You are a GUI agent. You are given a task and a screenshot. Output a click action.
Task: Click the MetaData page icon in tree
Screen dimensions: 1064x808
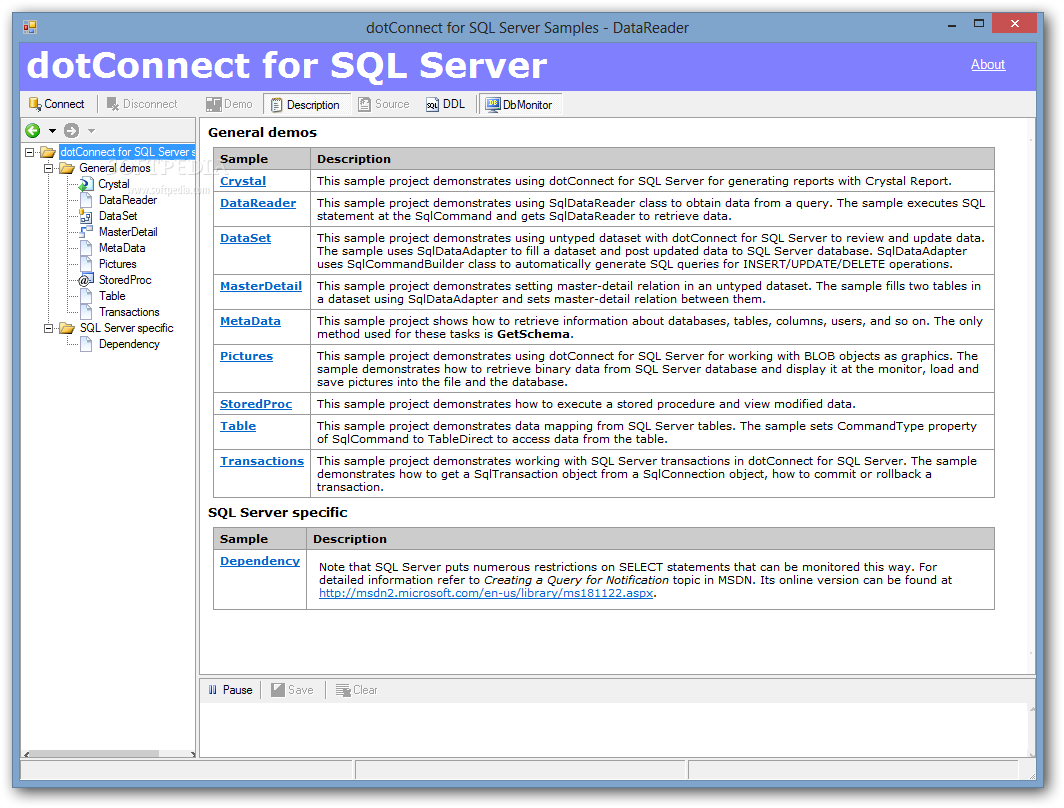pyautogui.click(x=86, y=248)
